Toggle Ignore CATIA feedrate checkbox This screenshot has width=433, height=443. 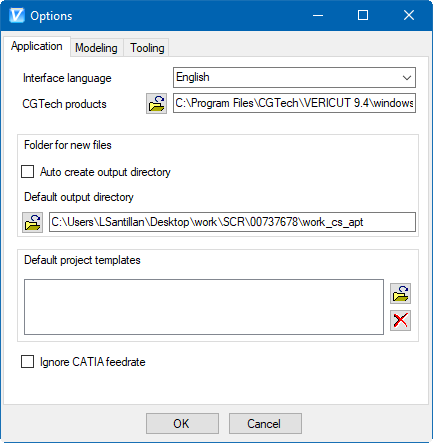tap(27, 361)
